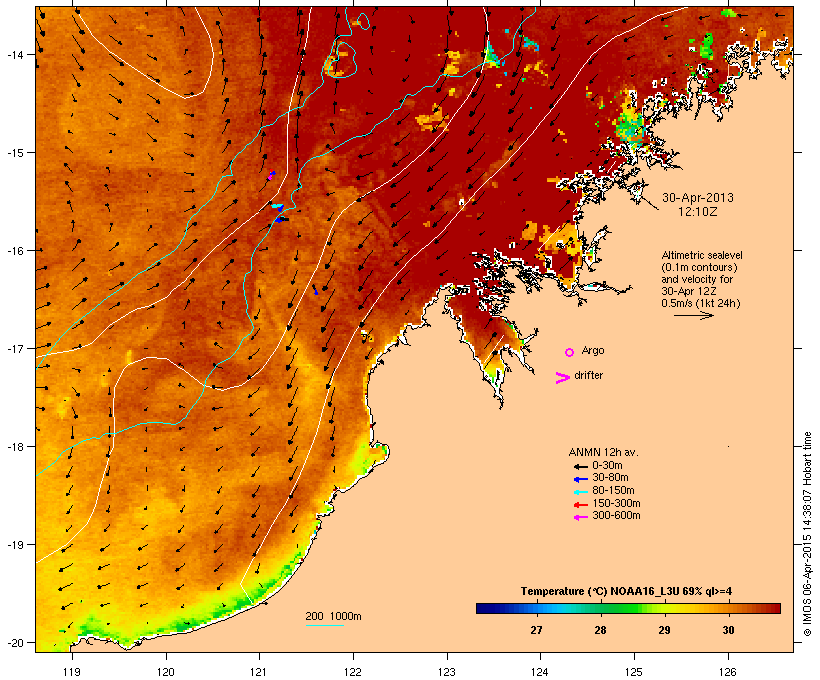820x680 pixels.
Task: Click the 0.5m/s velocity scale arrow
Action: coord(693,315)
